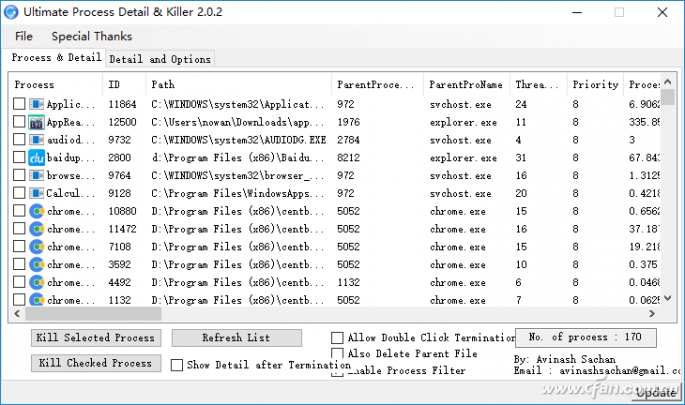Screen dimensions: 685x405
Task: Sort by ParentProName column header
Action: 467,84
